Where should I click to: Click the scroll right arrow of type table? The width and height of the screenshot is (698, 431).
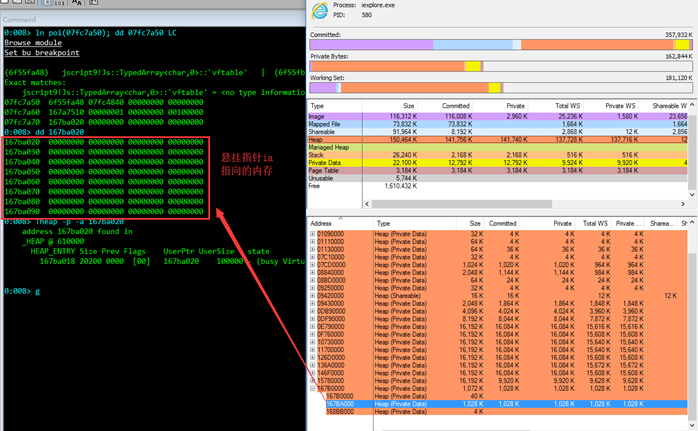click(x=683, y=204)
